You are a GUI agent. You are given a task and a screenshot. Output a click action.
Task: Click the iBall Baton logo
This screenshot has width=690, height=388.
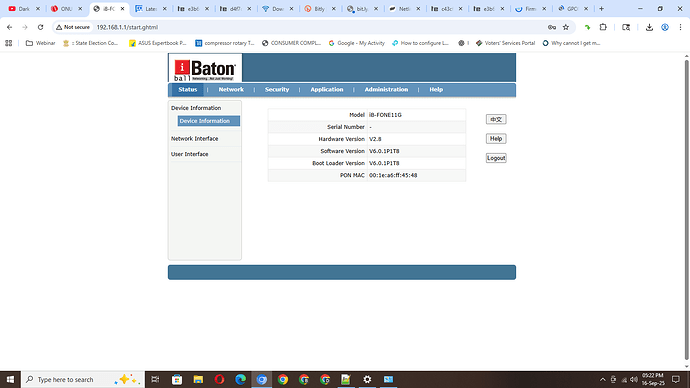pyautogui.click(x=205, y=68)
